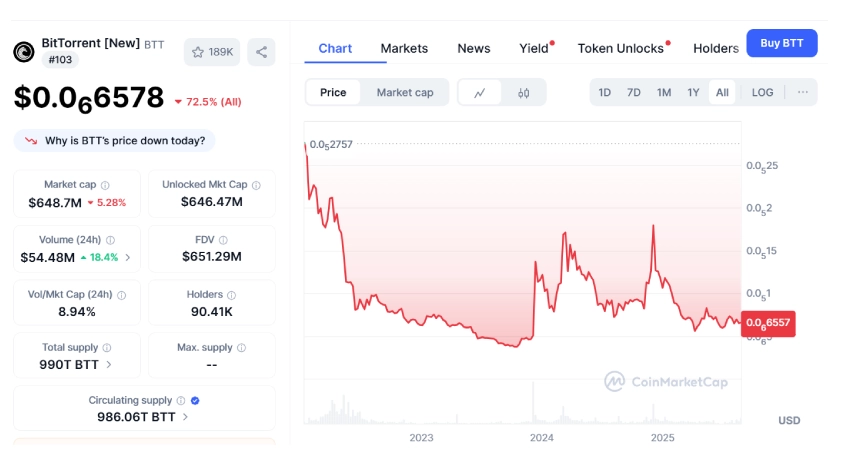Expand the Volume (24h) details chevron

(128, 257)
